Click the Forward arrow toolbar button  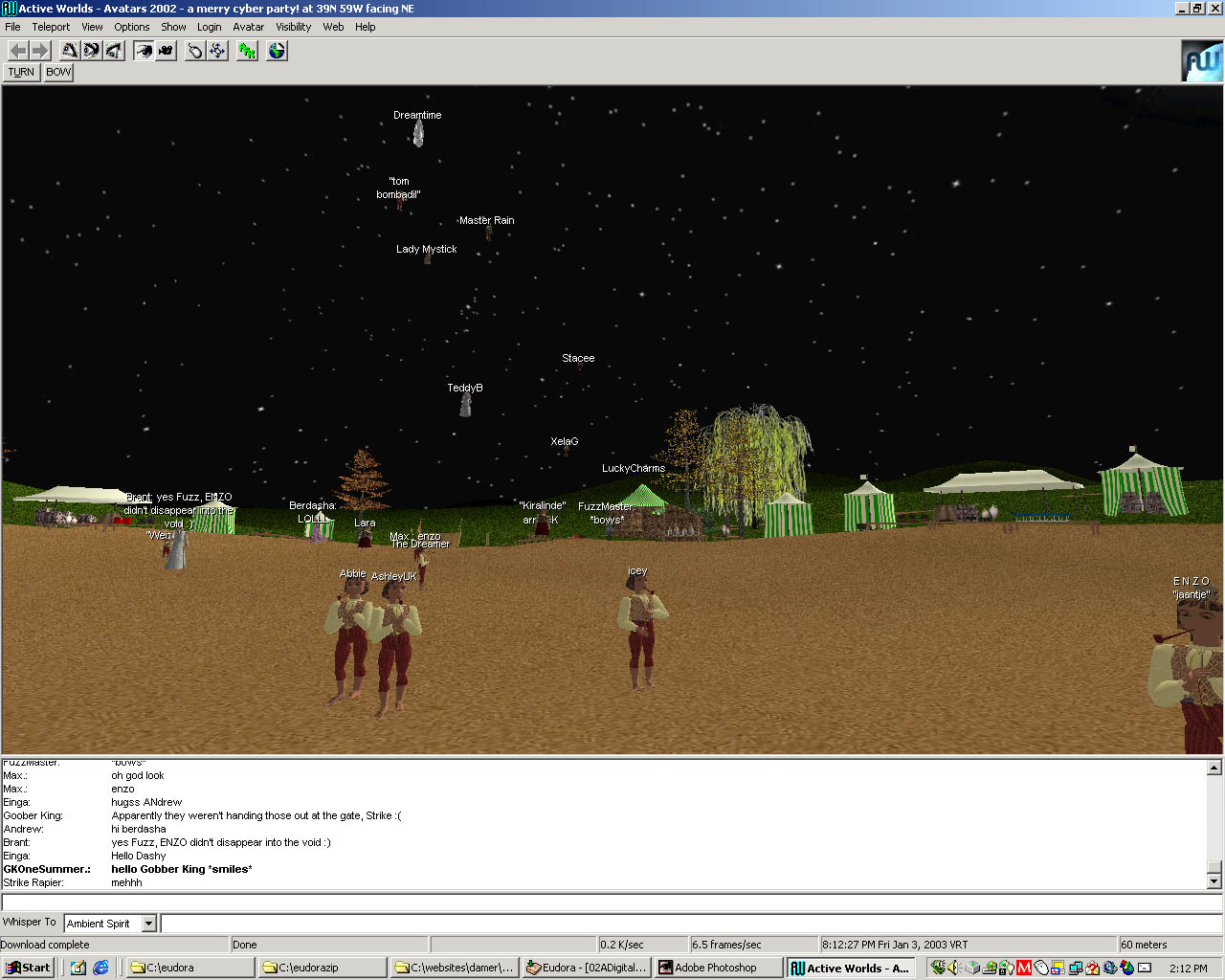(39, 51)
